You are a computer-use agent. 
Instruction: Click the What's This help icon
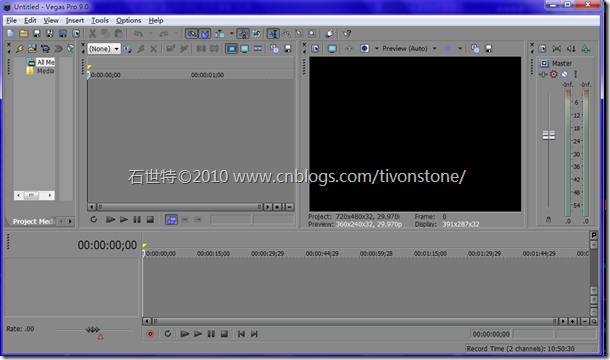347,34
